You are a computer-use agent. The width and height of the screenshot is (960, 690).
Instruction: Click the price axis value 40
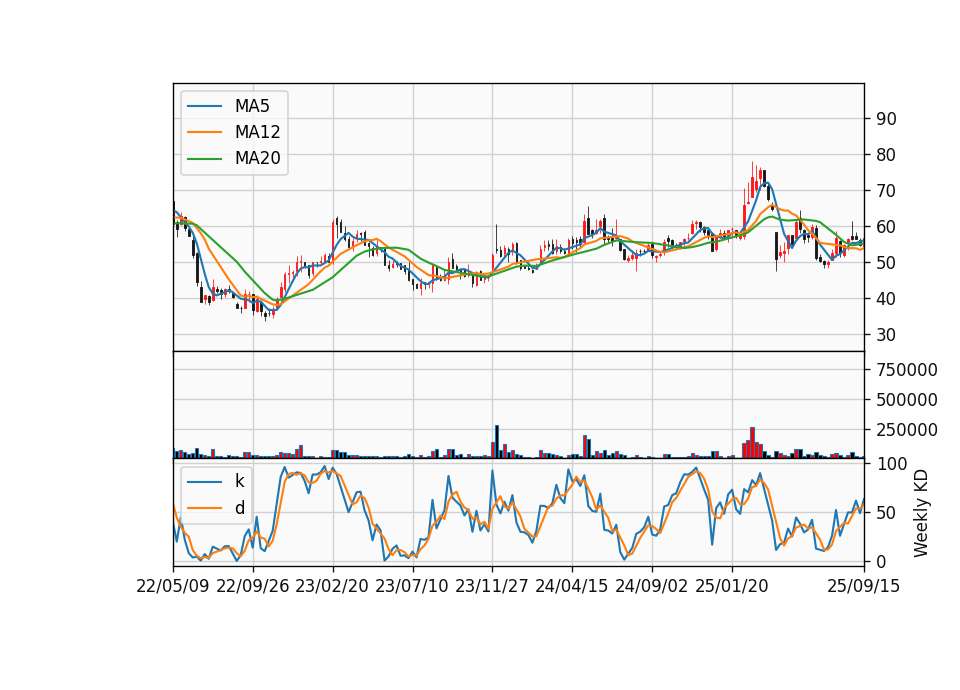click(886, 299)
